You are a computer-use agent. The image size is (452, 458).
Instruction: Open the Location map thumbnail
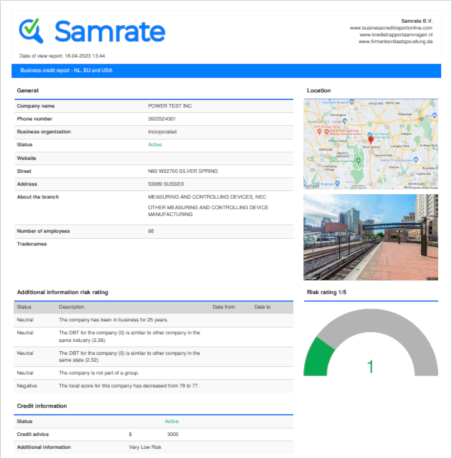[x=371, y=144]
